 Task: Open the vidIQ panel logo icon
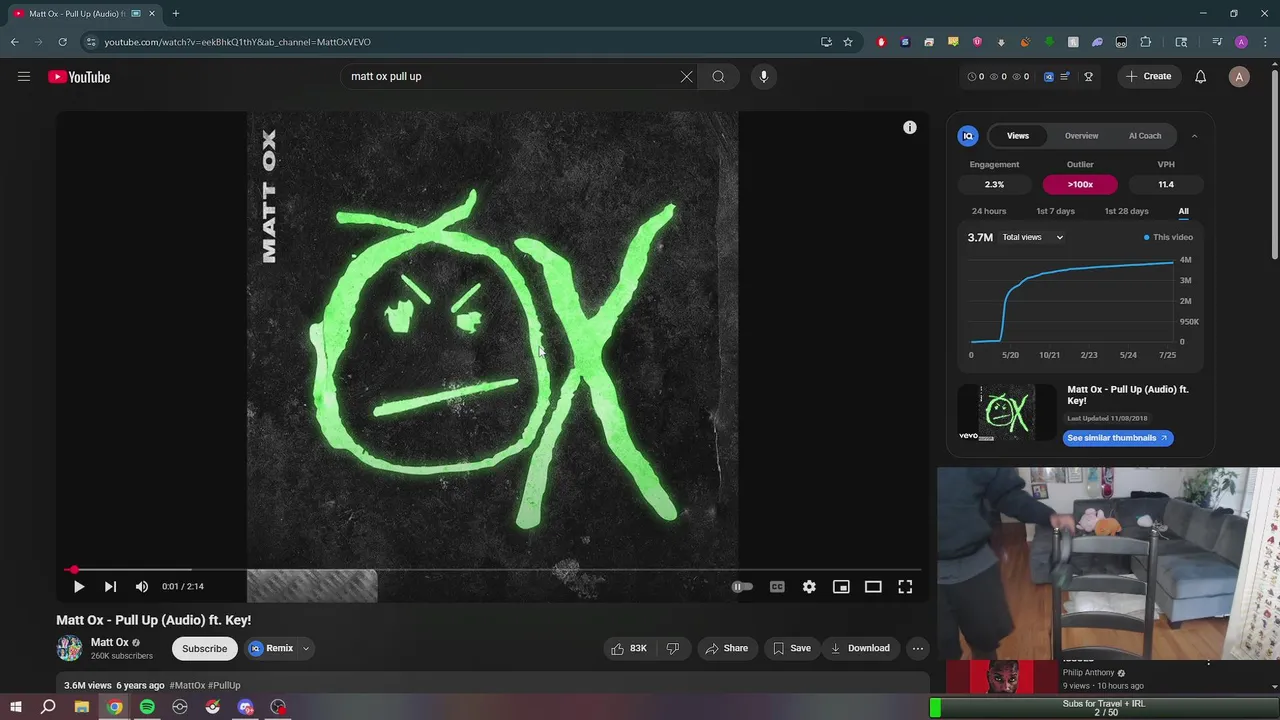967,136
